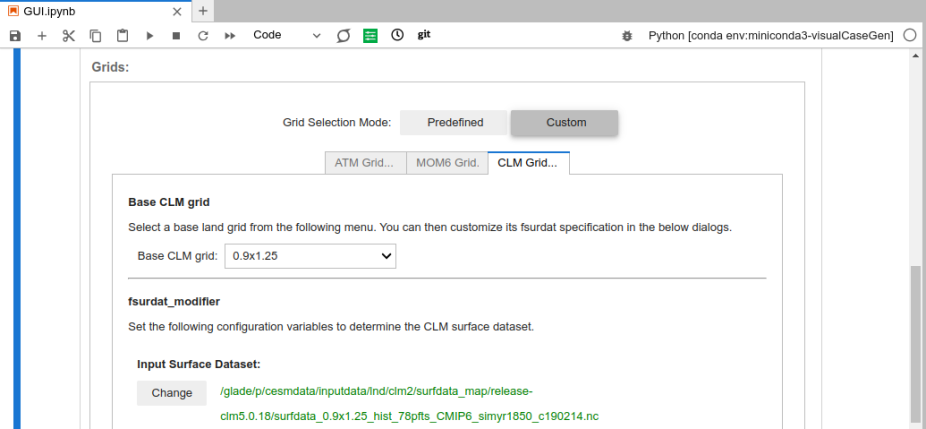Click the Change button for surface dataset
The image size is (926, 429).
171,393
